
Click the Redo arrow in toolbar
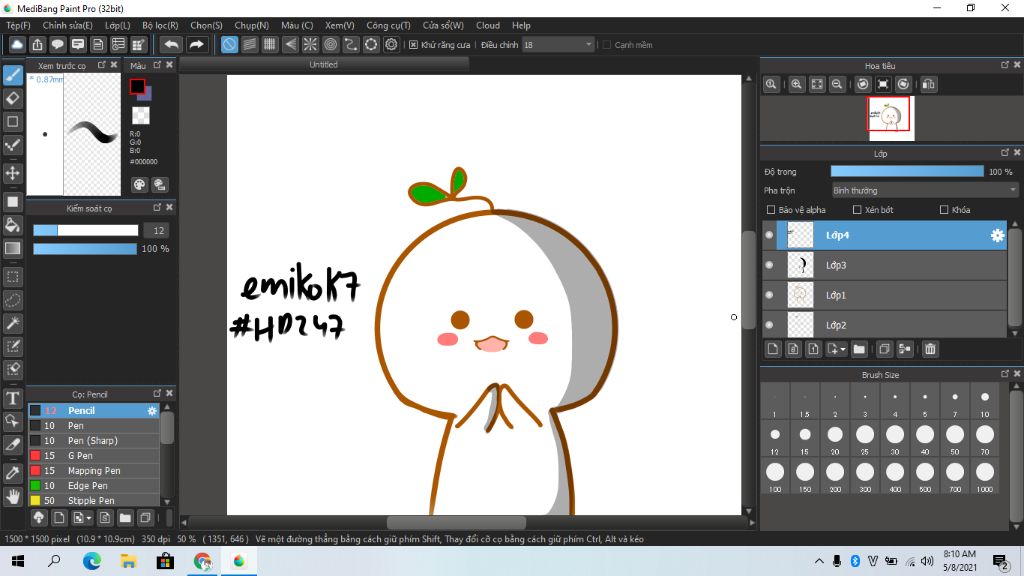[196, 44]
